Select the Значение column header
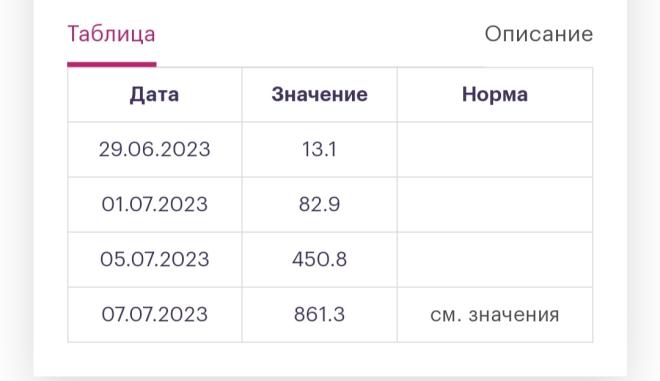 pos(319,94)
